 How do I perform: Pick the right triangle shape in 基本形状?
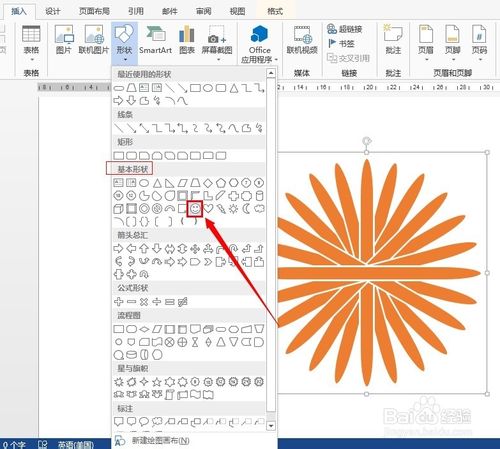170,183
